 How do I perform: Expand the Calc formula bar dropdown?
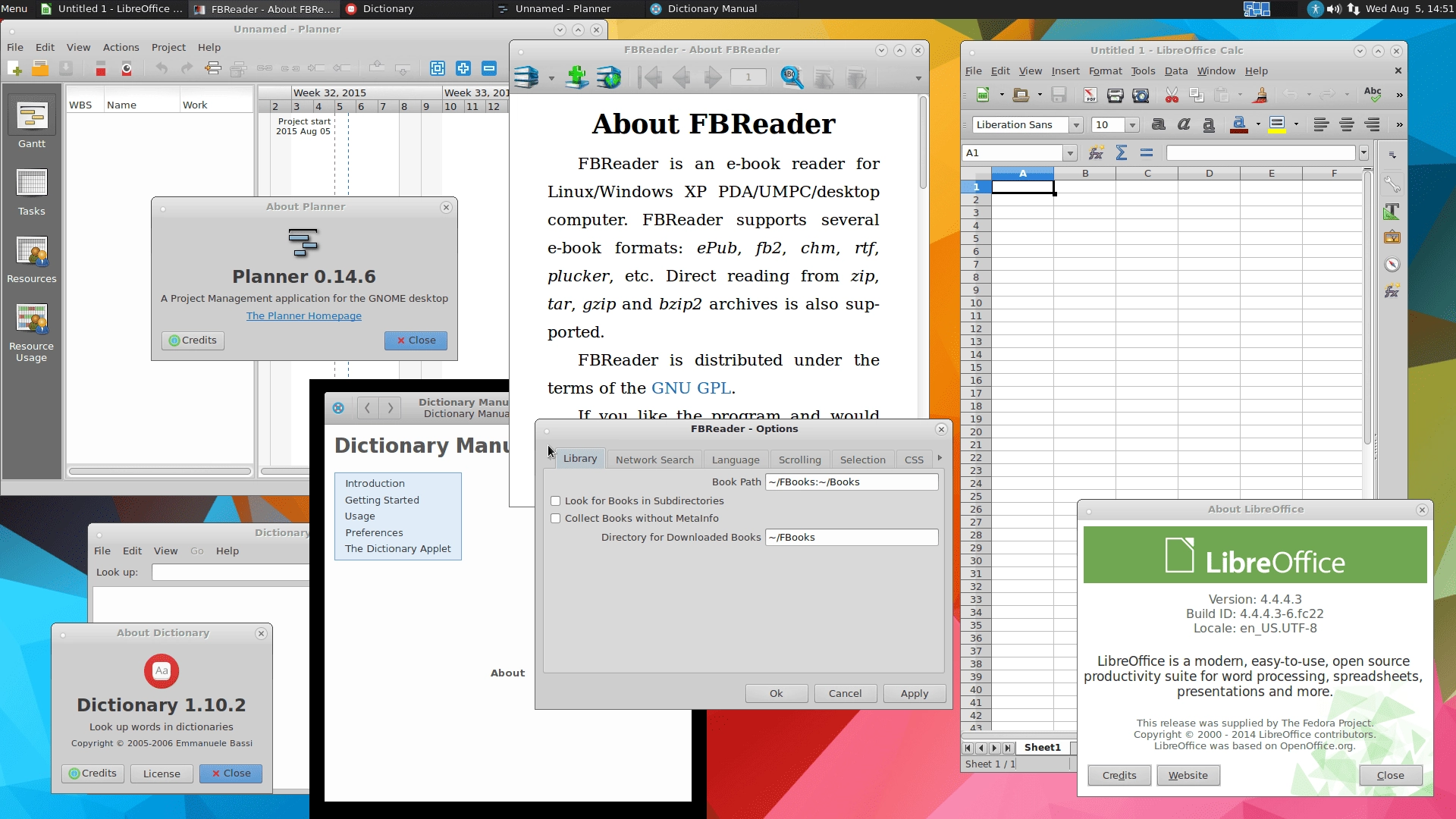click(x=1363, y=153)
